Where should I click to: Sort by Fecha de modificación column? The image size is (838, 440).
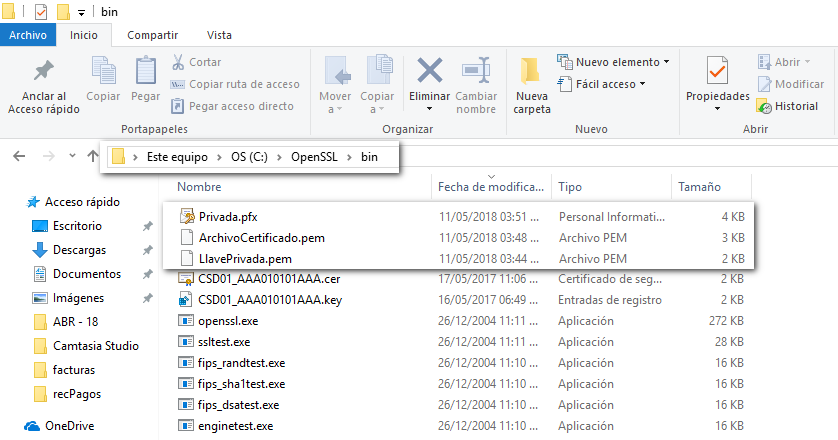click(x=491, y=187)
